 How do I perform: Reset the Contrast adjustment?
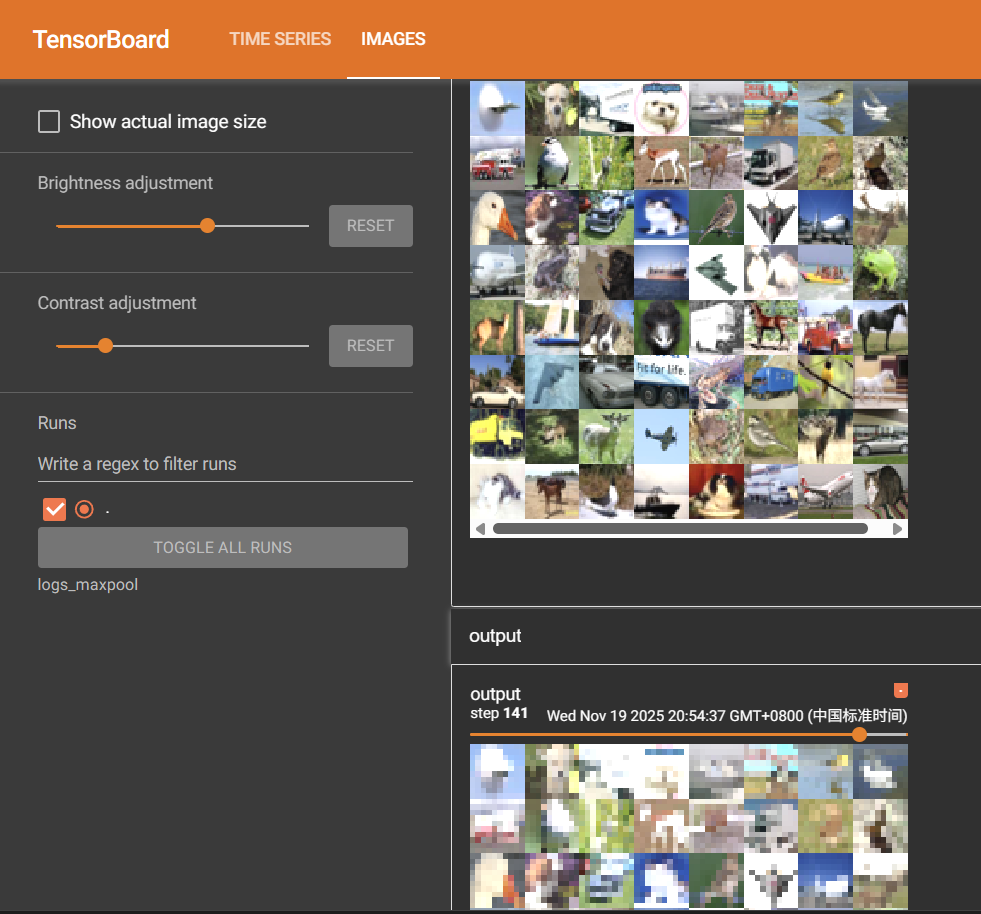coord(370,345)
